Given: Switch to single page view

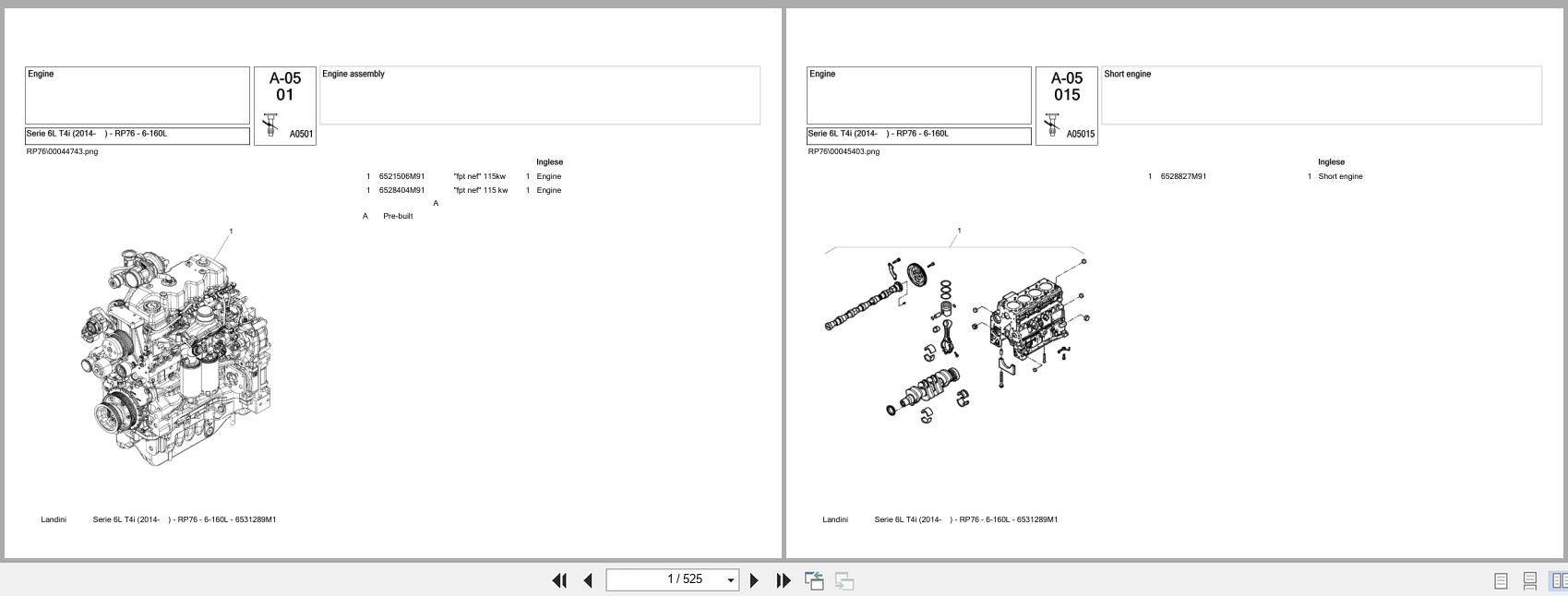Looking at the screenshot, I should point(1501,580).
